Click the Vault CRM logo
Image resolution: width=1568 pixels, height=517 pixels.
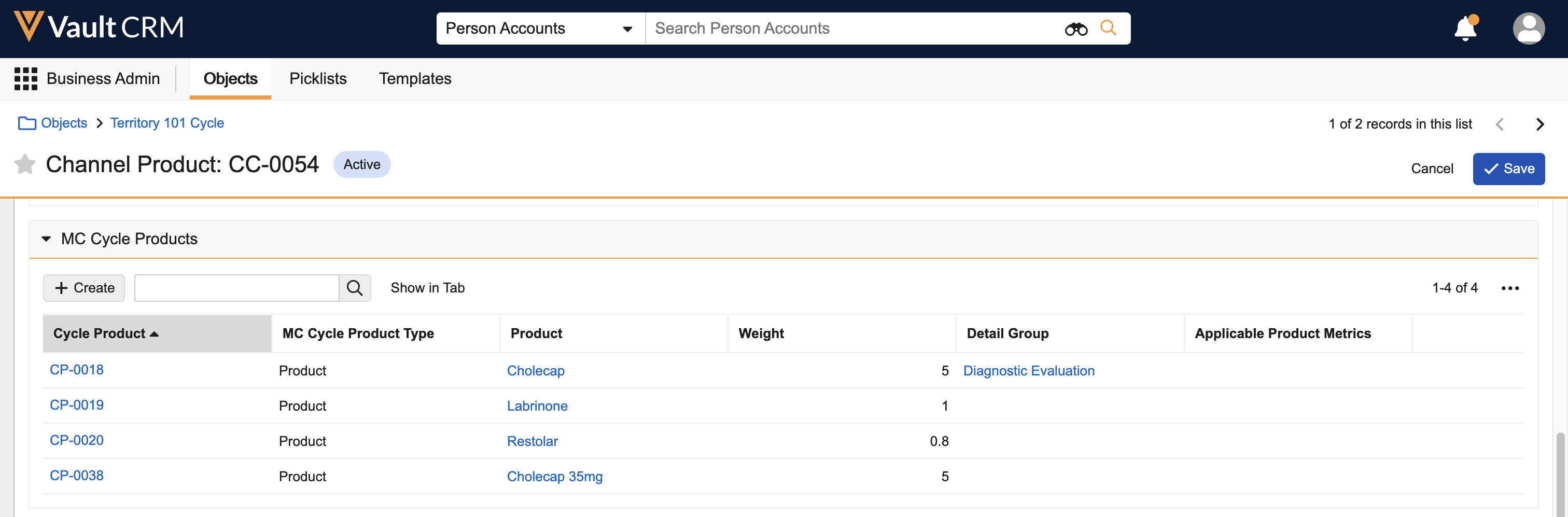(99, 27)
